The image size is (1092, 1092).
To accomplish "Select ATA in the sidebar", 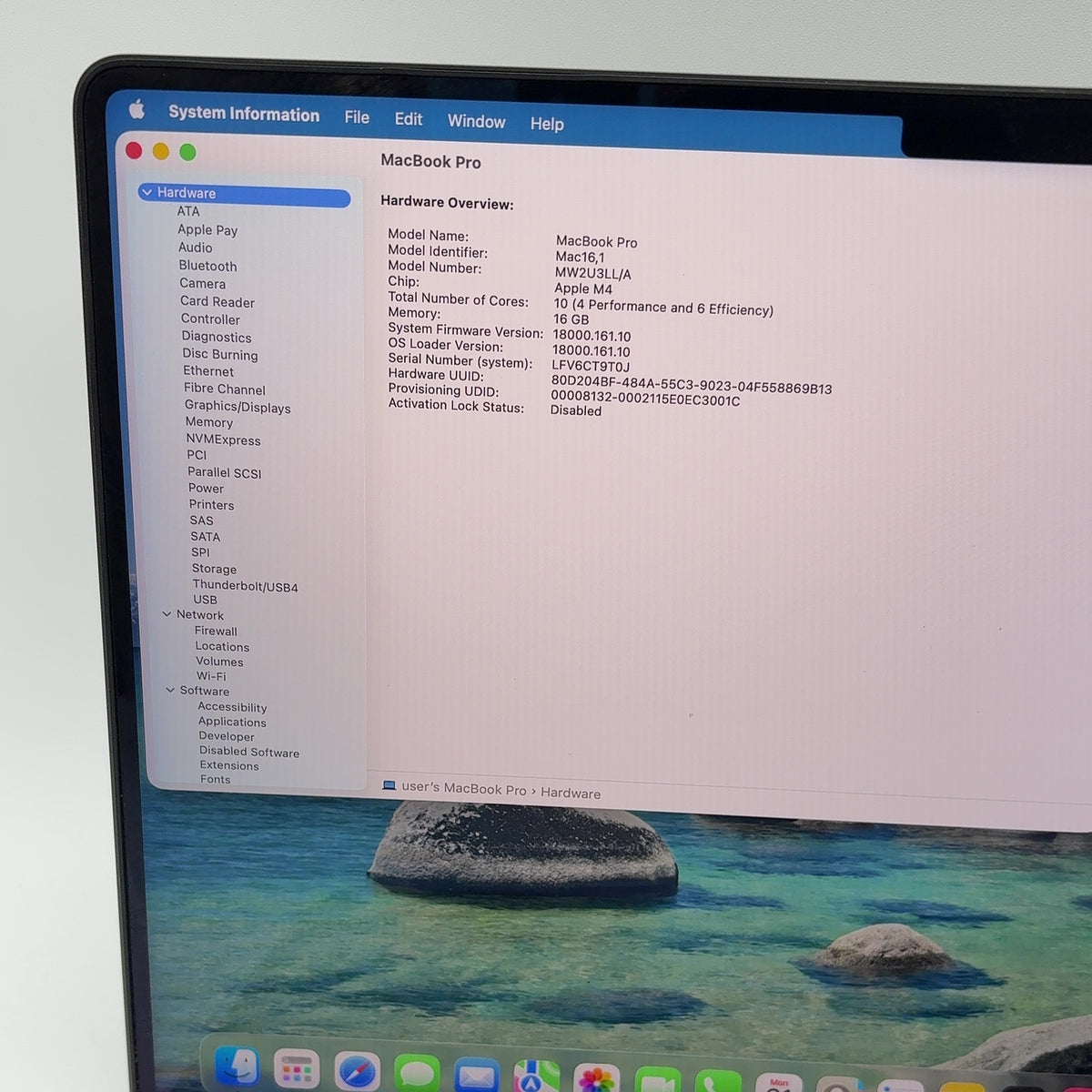I will tap(188, 211).
